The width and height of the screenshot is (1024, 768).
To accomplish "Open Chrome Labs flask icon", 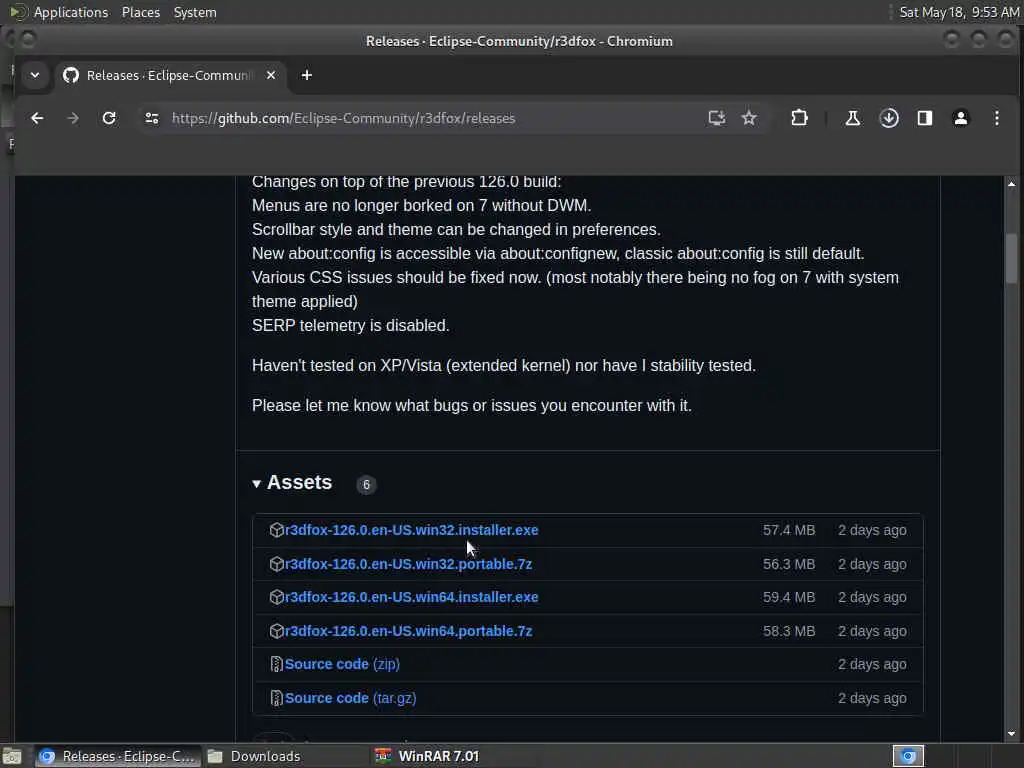I will [852, 118].
